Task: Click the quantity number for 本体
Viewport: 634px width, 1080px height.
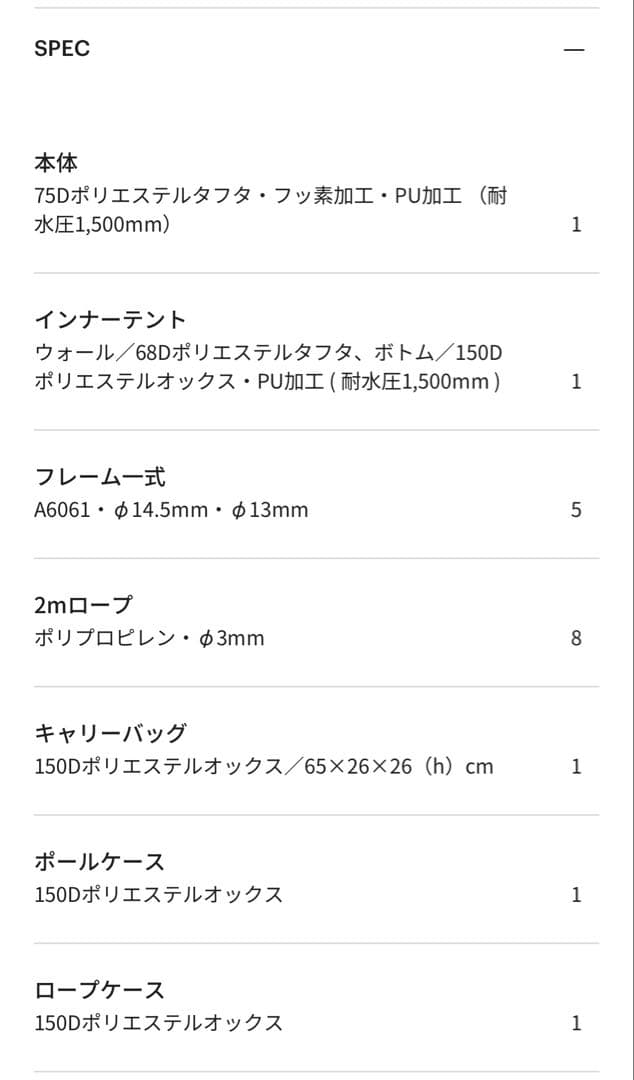Action: (576, 224)
